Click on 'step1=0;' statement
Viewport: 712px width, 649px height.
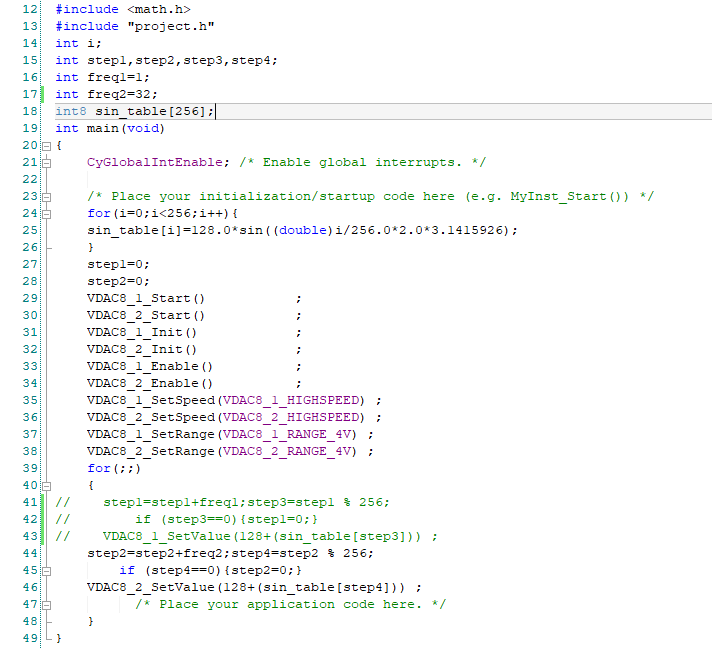tap(118, 264)
